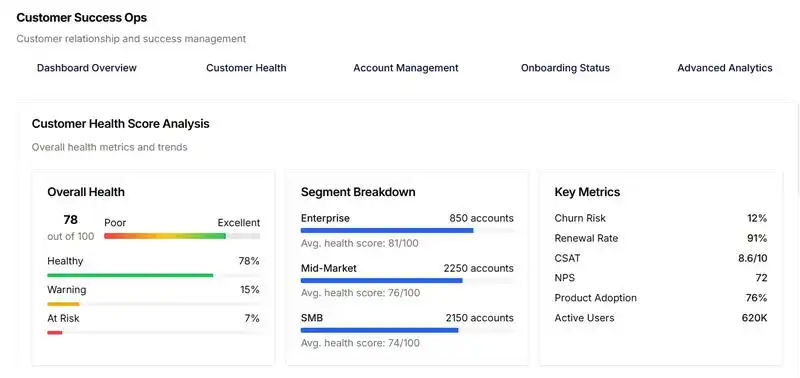Select the Account Management tab
This screenshot has width=800, height=378.
tap(406, 68)
